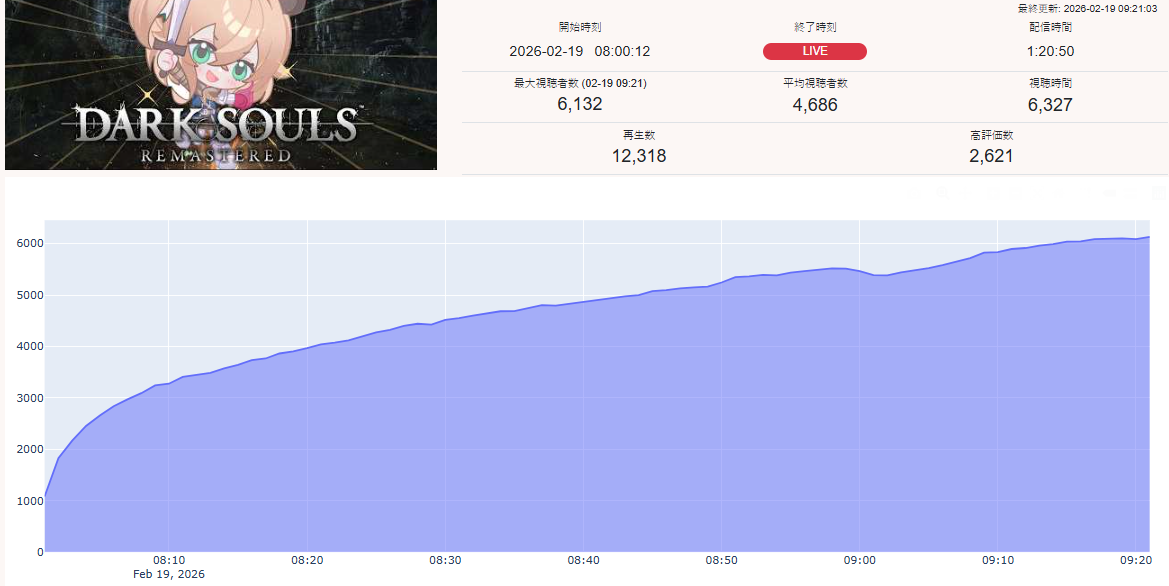This screenshot has height=586, width=1169.
Task: Click the 08:50 x-axis tick label
Action: [721, 560]
